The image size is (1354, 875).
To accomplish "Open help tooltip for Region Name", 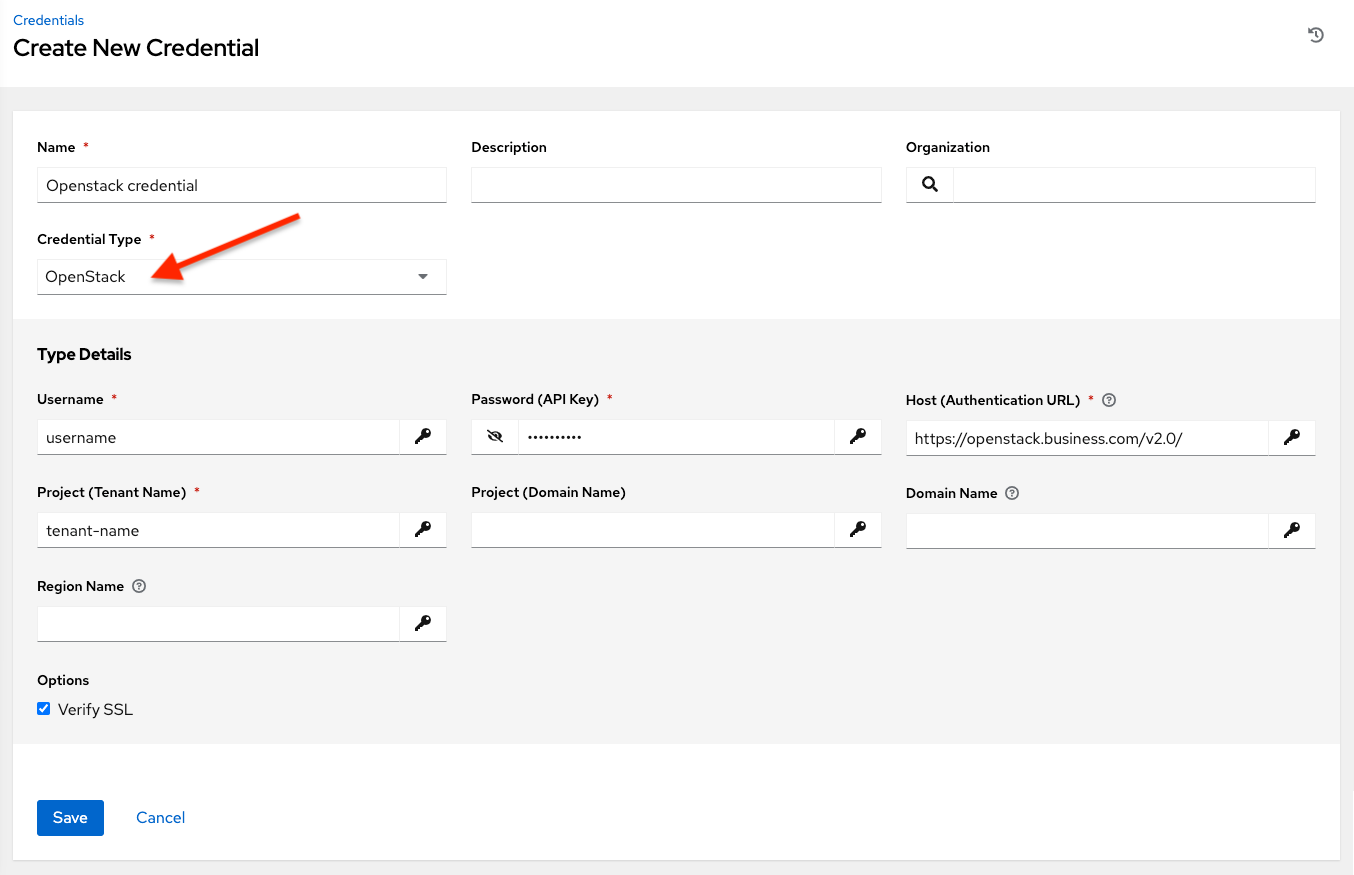I will tap(139, 586).
